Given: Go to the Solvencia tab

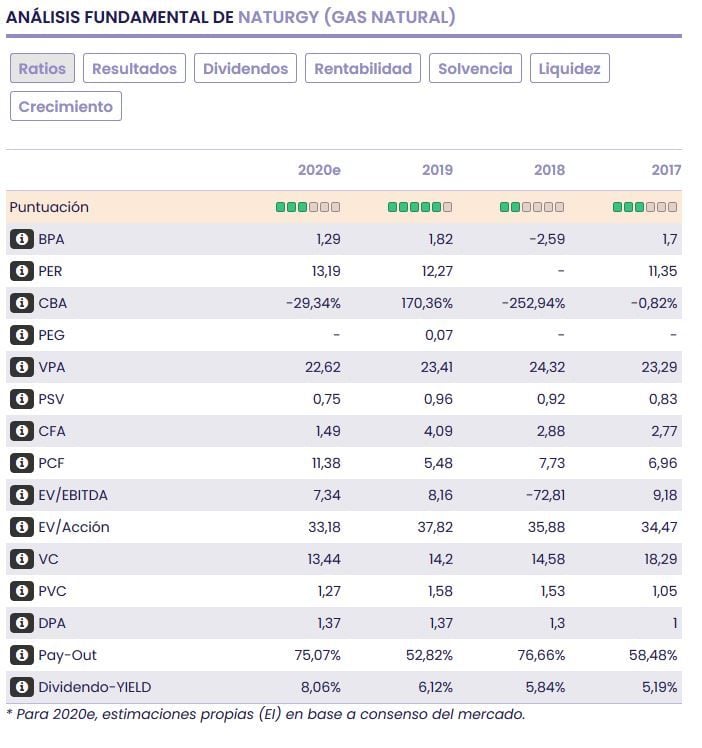Looking at the screenshot, I should (475, 68).
